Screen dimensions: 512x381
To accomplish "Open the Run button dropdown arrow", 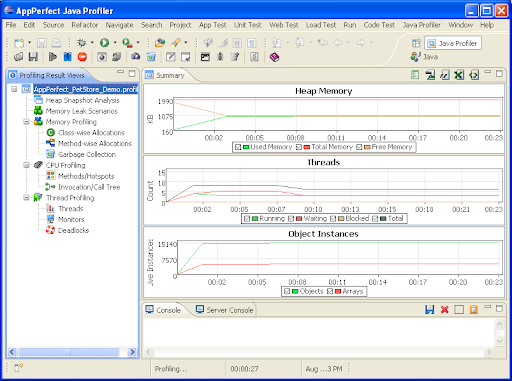I will click(x=115, y=43).
